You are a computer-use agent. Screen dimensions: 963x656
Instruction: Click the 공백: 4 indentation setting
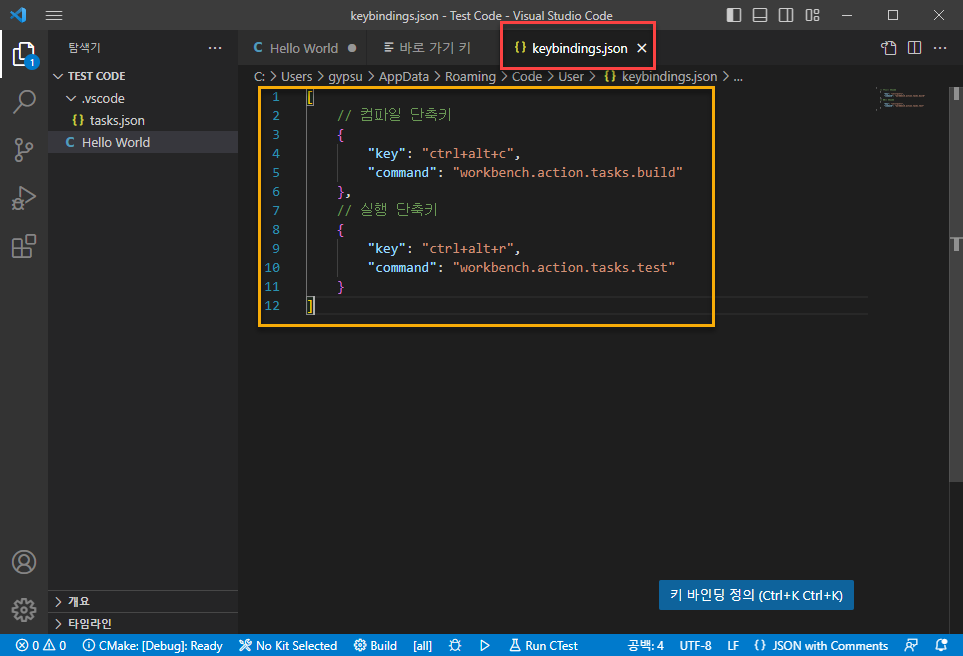pos(645,646)
